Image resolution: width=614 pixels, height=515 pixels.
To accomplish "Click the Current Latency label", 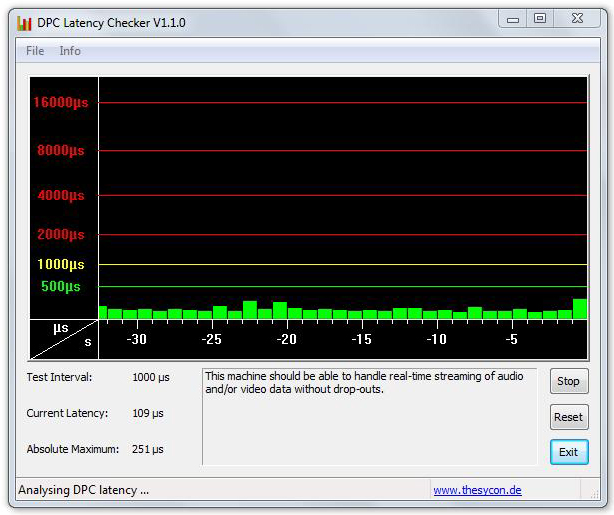I will pyautogui.click(x=67, y=413).
